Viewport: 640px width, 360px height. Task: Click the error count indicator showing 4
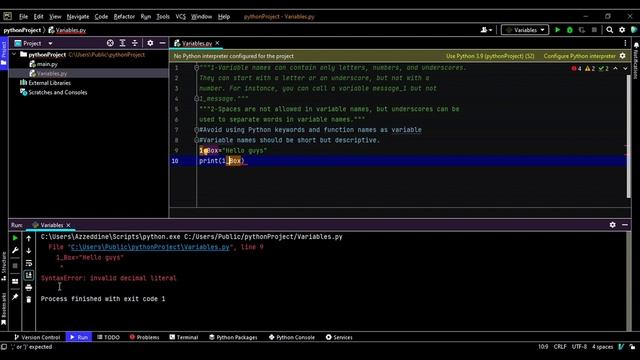click(576, 69)
